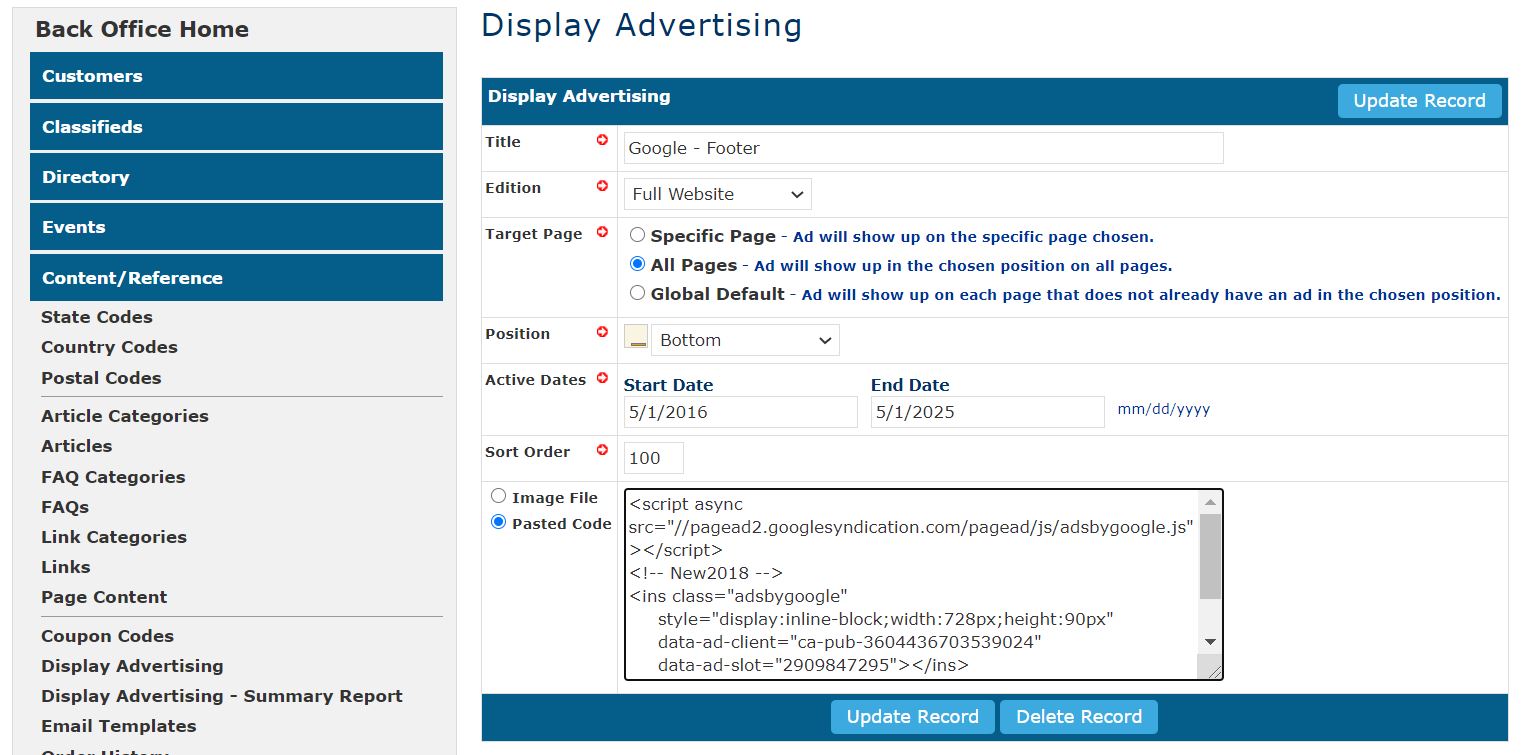The width and height of the screenshot is (1533, 755).
Task: Click the bottom Update Record button
Action: click(x=912, y=717)
